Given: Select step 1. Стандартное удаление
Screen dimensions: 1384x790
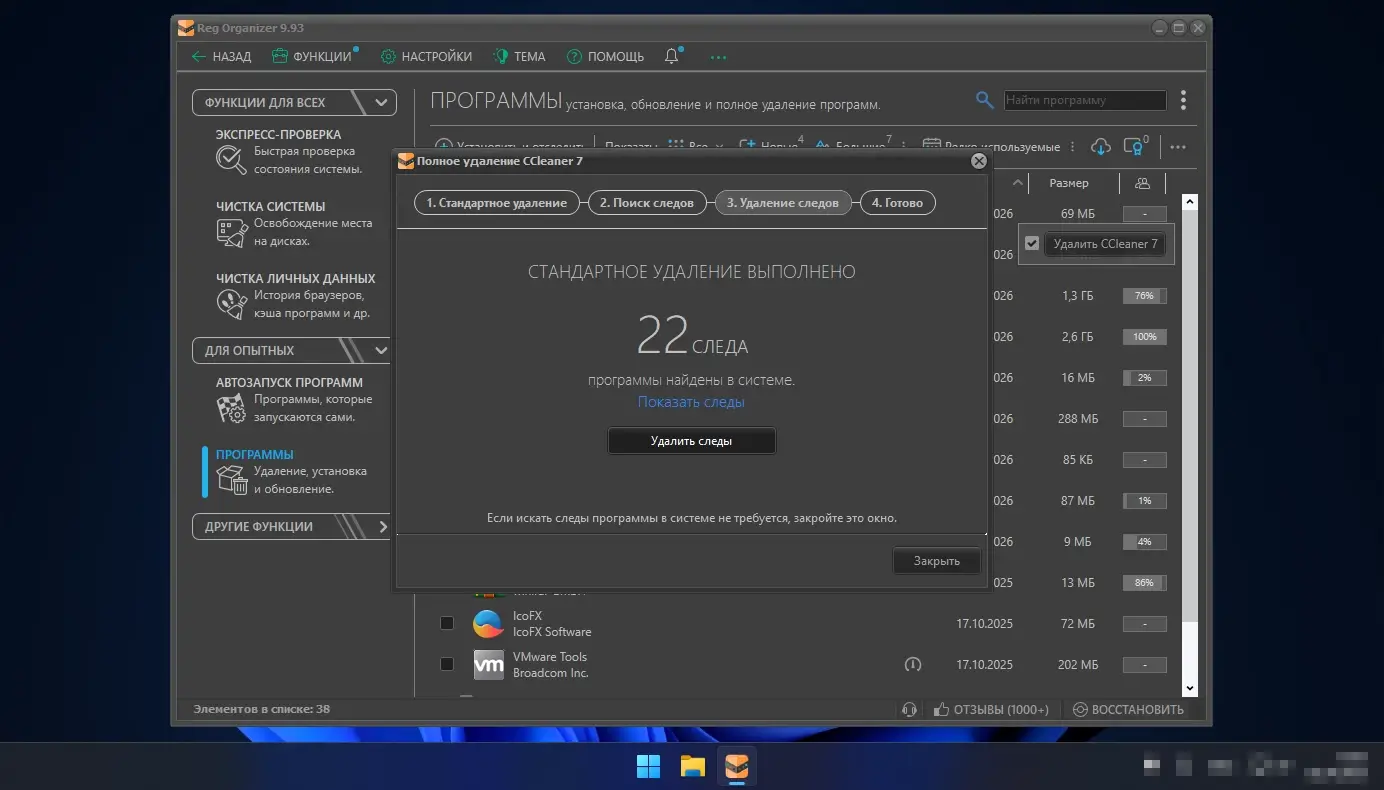Looking at the screenshot, I should [x=497, y=203].
